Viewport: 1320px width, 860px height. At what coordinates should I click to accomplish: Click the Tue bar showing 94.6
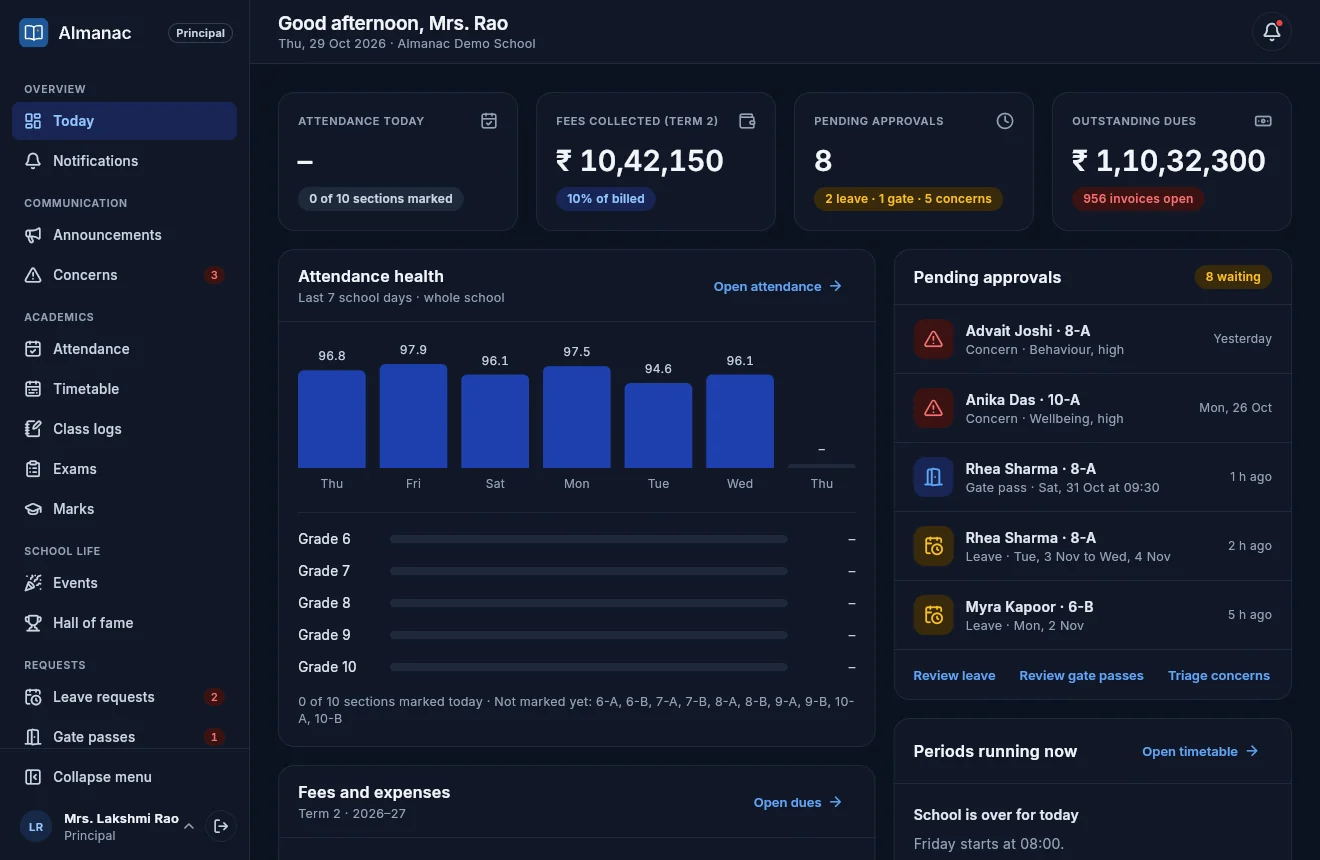pos(658,425)
